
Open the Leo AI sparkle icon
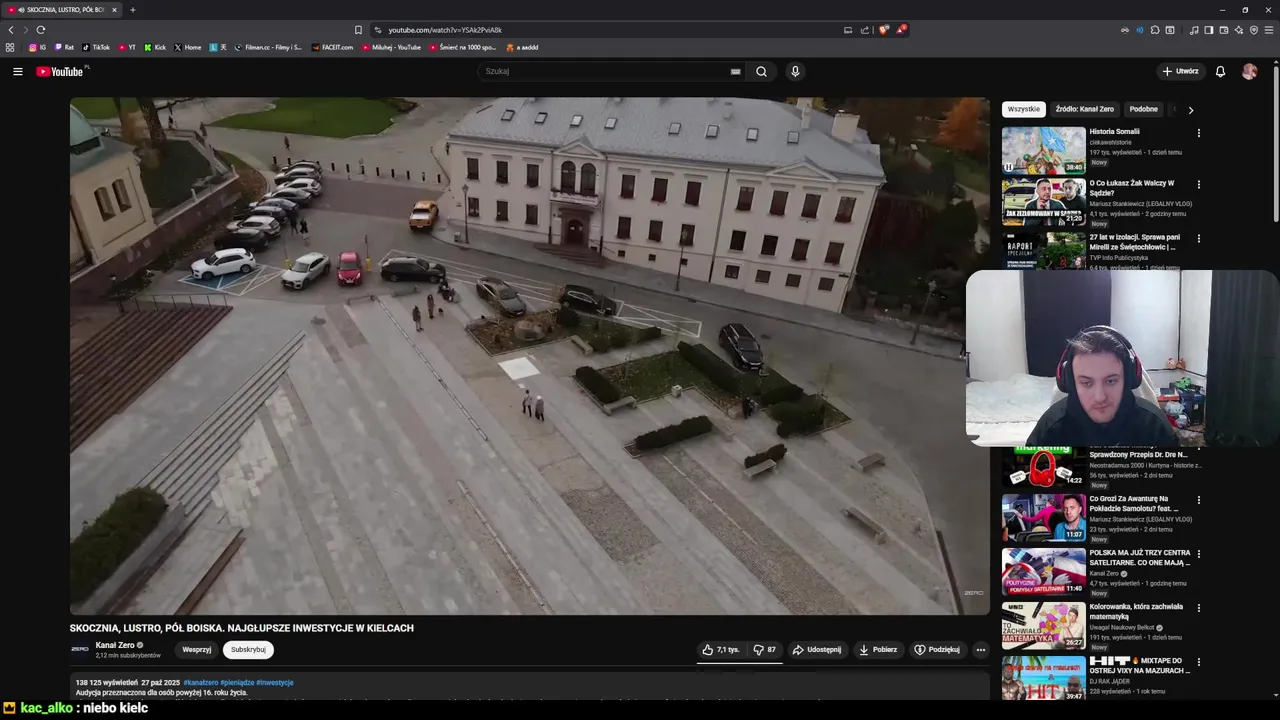[x=1239, y=30]
